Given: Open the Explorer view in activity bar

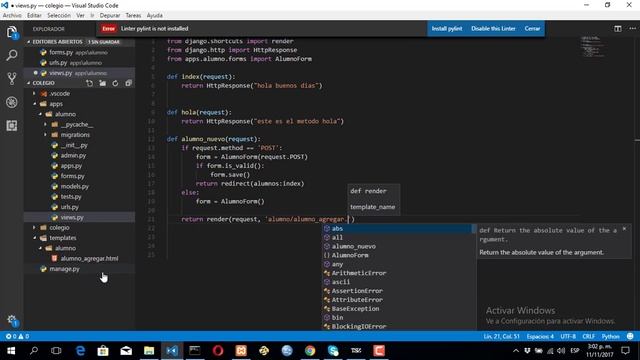Looking at the screenshot, I should click(x=12, y=32).
